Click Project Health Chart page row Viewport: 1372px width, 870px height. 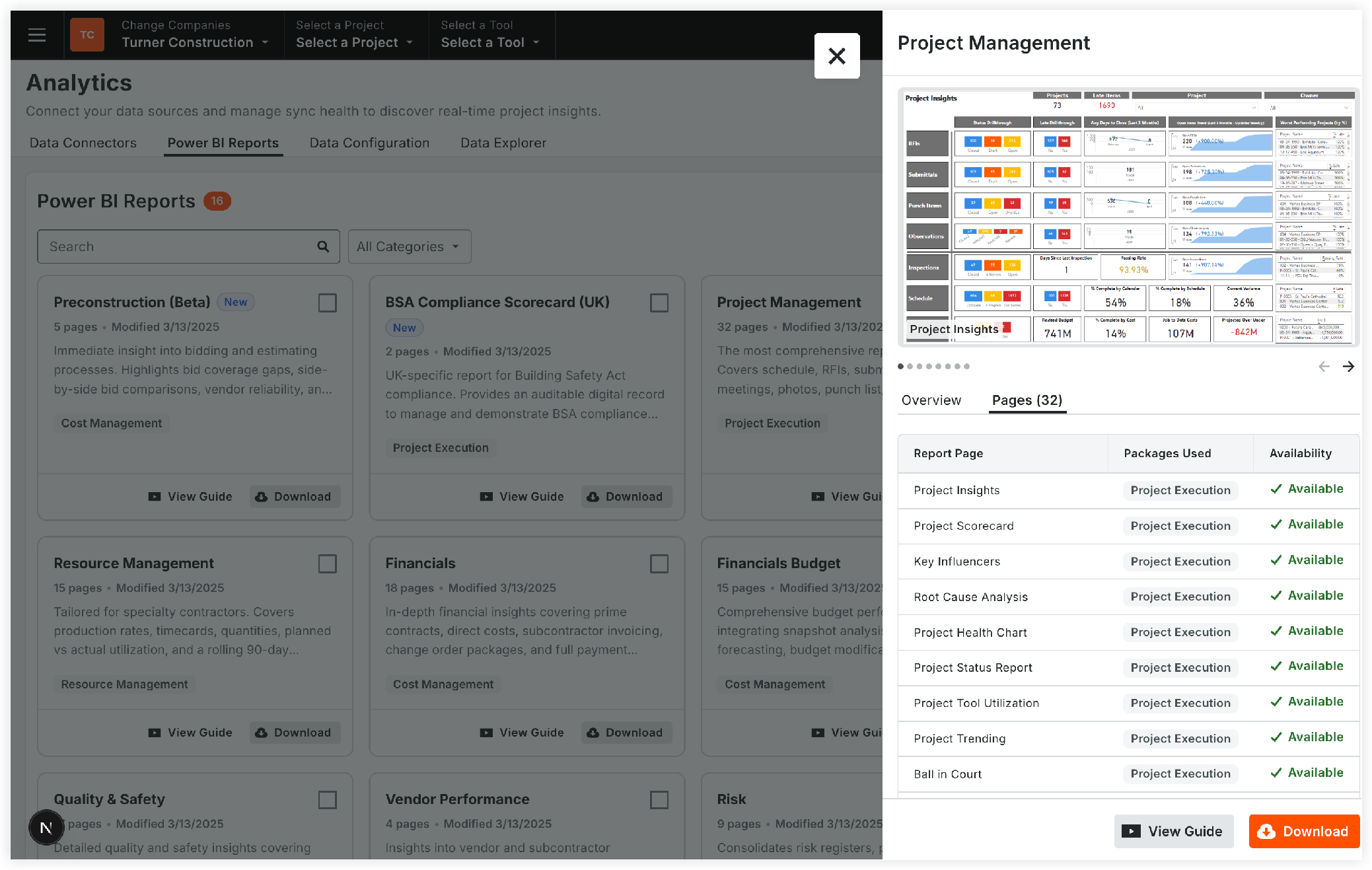pyautogui.click(x=1128, y=632)
